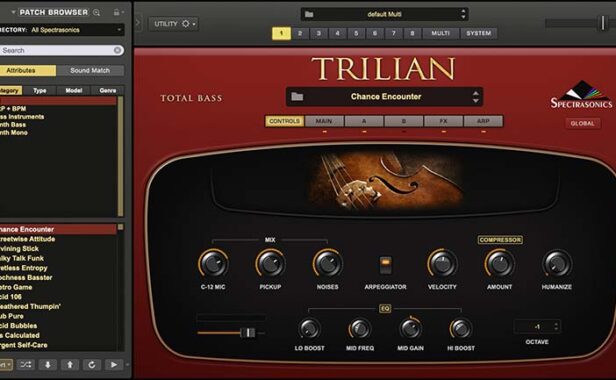This screenshot has height=380, width=616.
Task: Click the lock icon in Patch Browser header
Action: [116, 13]
